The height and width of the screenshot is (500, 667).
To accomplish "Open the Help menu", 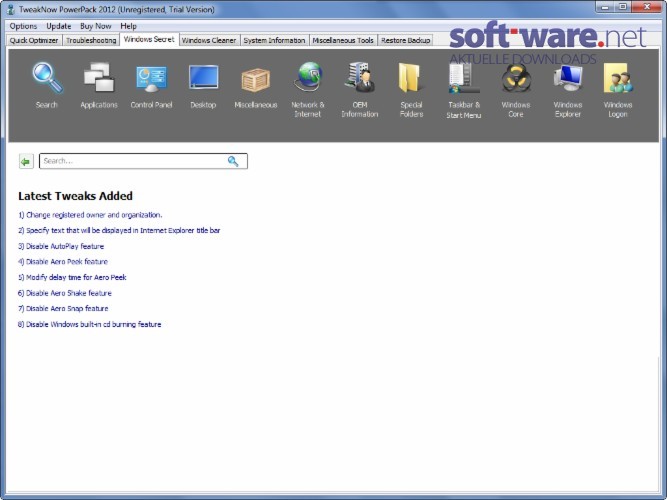I will click(128, 26).
